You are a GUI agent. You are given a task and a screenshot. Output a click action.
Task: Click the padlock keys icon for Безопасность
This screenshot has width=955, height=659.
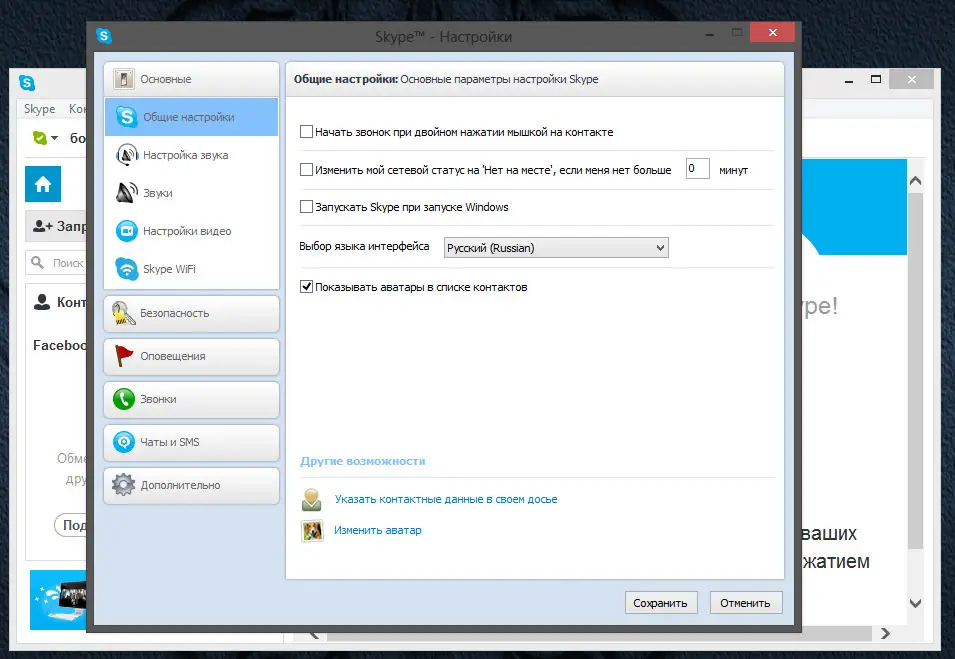[124, 313]
